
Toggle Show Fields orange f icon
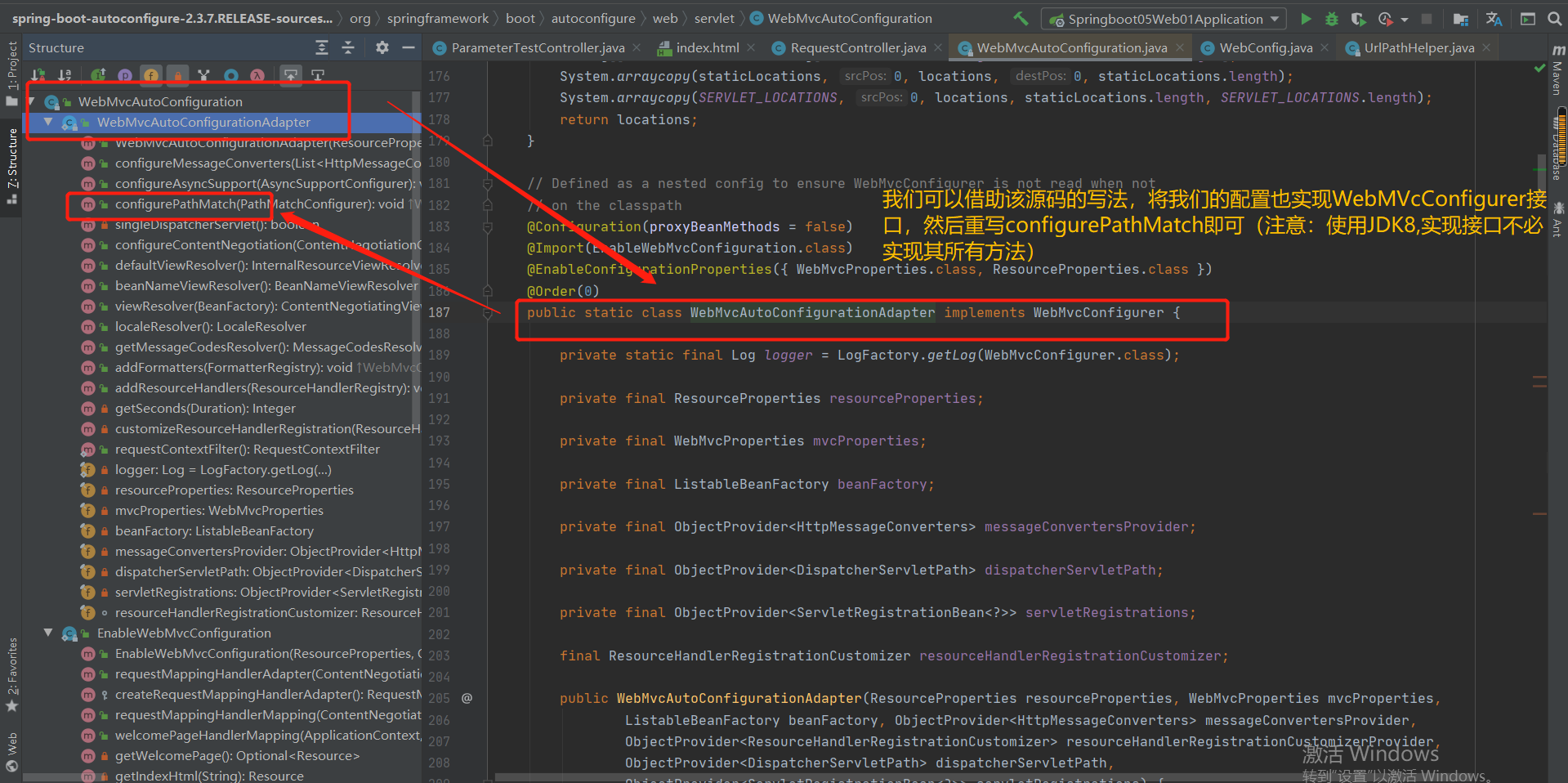[x=151, y=75]
